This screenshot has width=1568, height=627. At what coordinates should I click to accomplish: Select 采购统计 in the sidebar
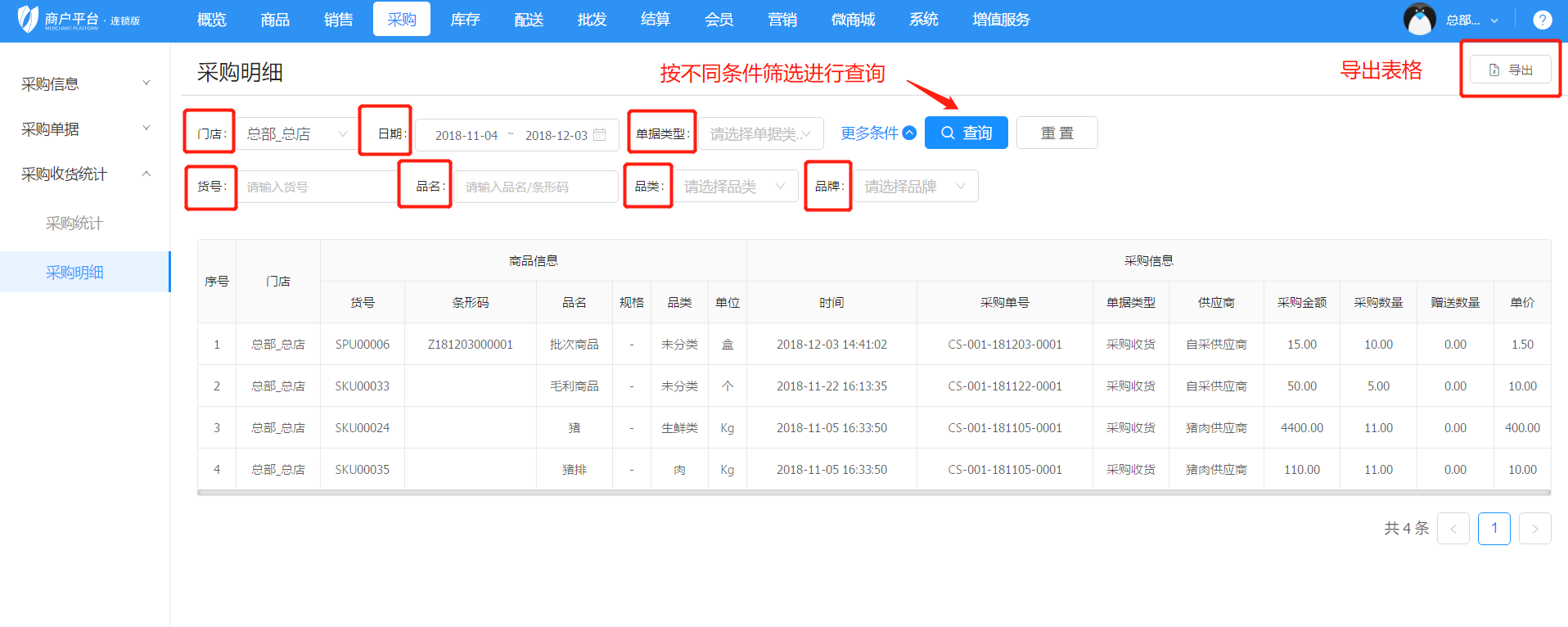pyautogui.click(x=74, y=223)
